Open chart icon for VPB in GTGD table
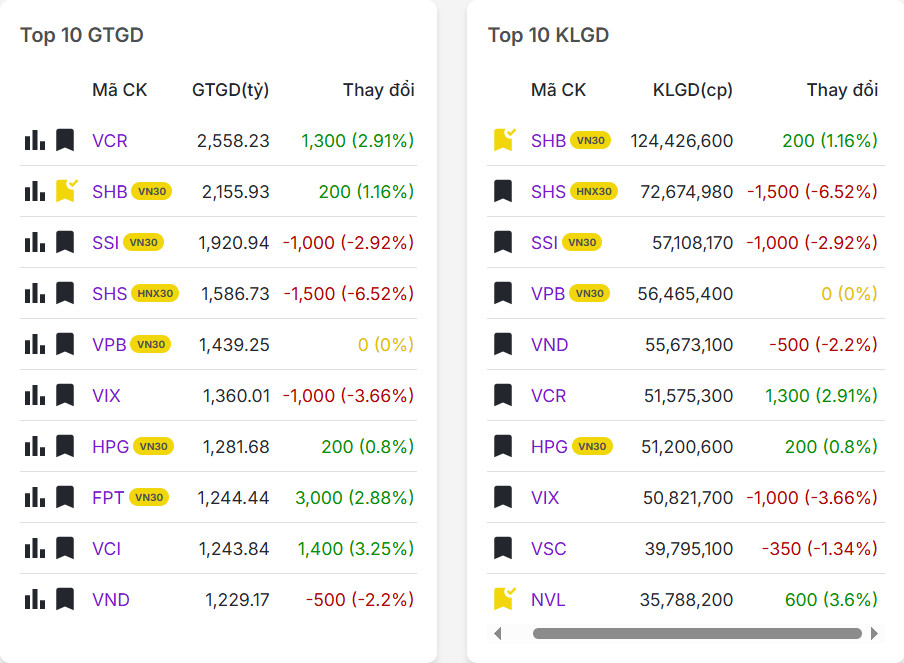904x663 pixels. [x=35, y=344]
